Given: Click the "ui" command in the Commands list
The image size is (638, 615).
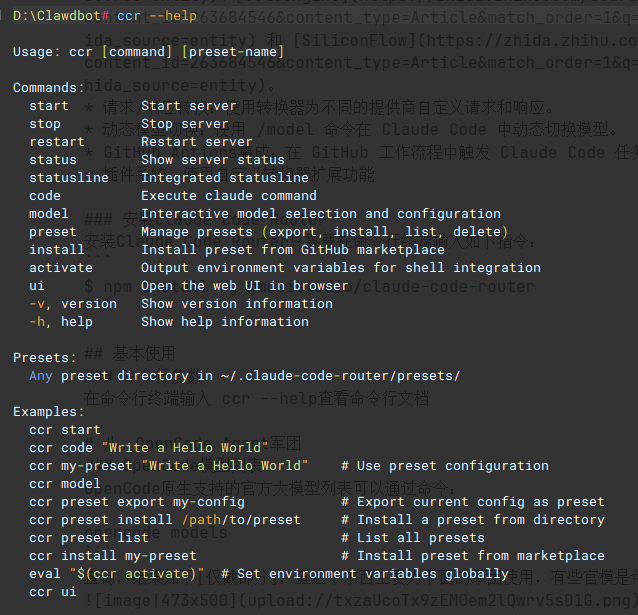Looking at the screenshot, I should (x=37, y=286).
